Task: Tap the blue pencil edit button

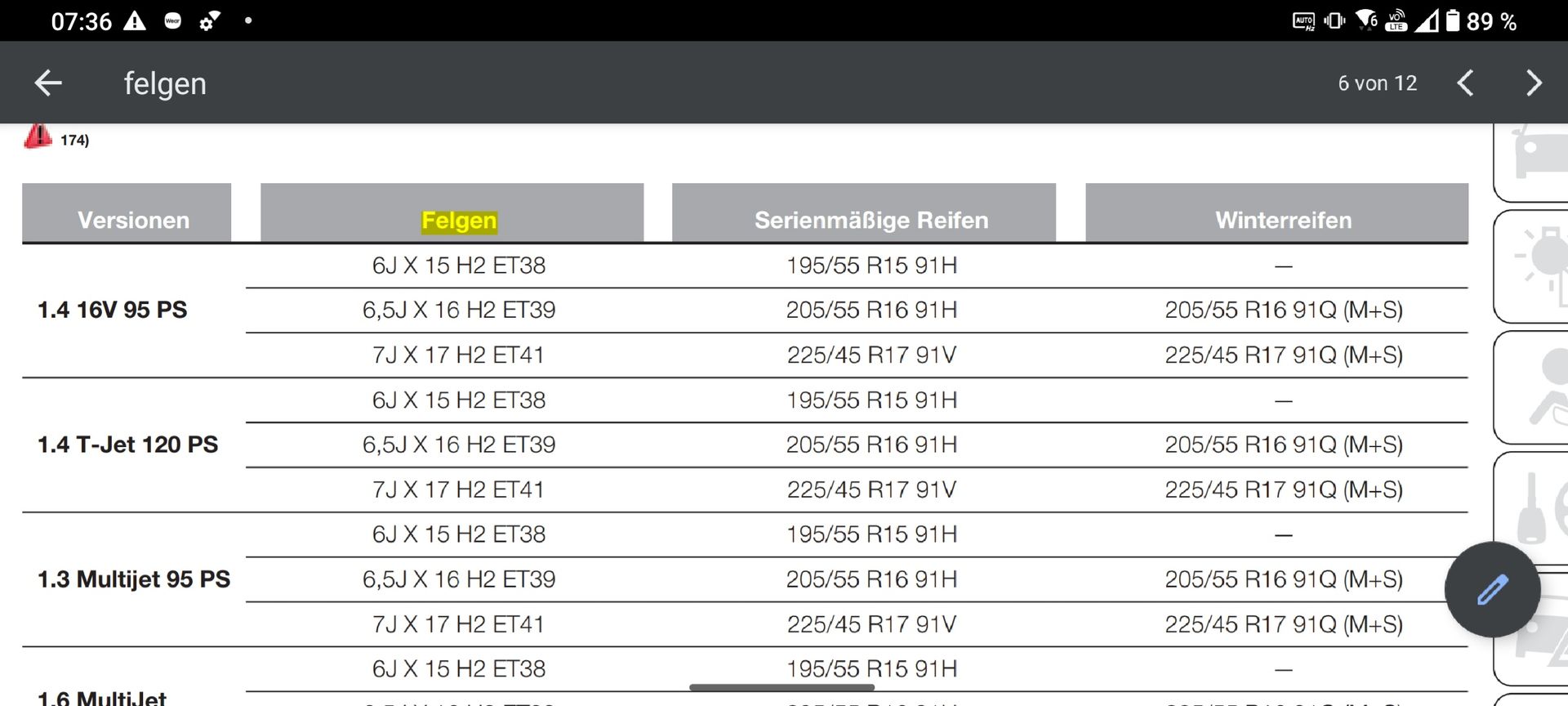Action: point(1492,589)
